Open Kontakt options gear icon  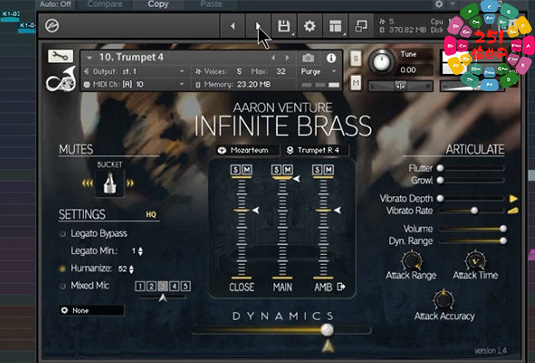tap(309, 26)
